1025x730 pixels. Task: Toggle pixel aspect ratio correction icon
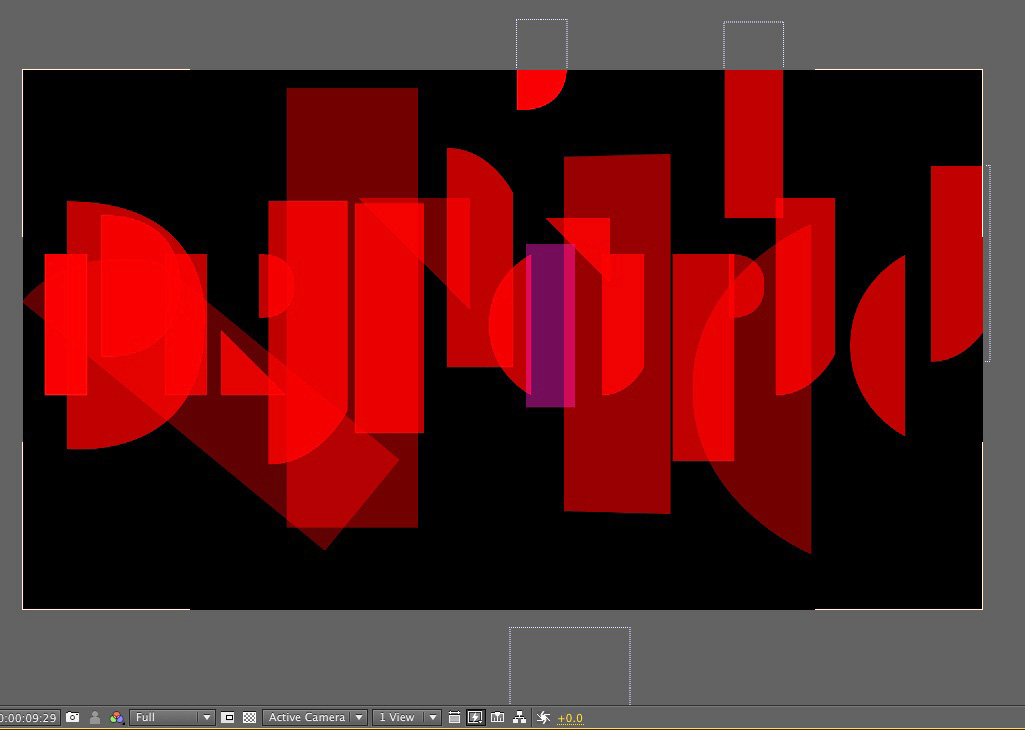click(x=454, y=718)
